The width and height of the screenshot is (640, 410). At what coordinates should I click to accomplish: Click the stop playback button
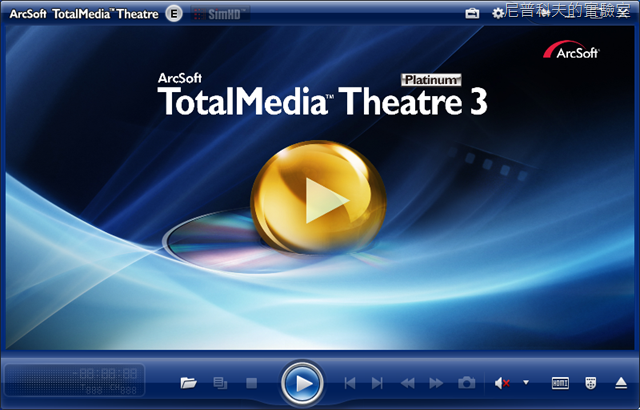tap(251, 383)
